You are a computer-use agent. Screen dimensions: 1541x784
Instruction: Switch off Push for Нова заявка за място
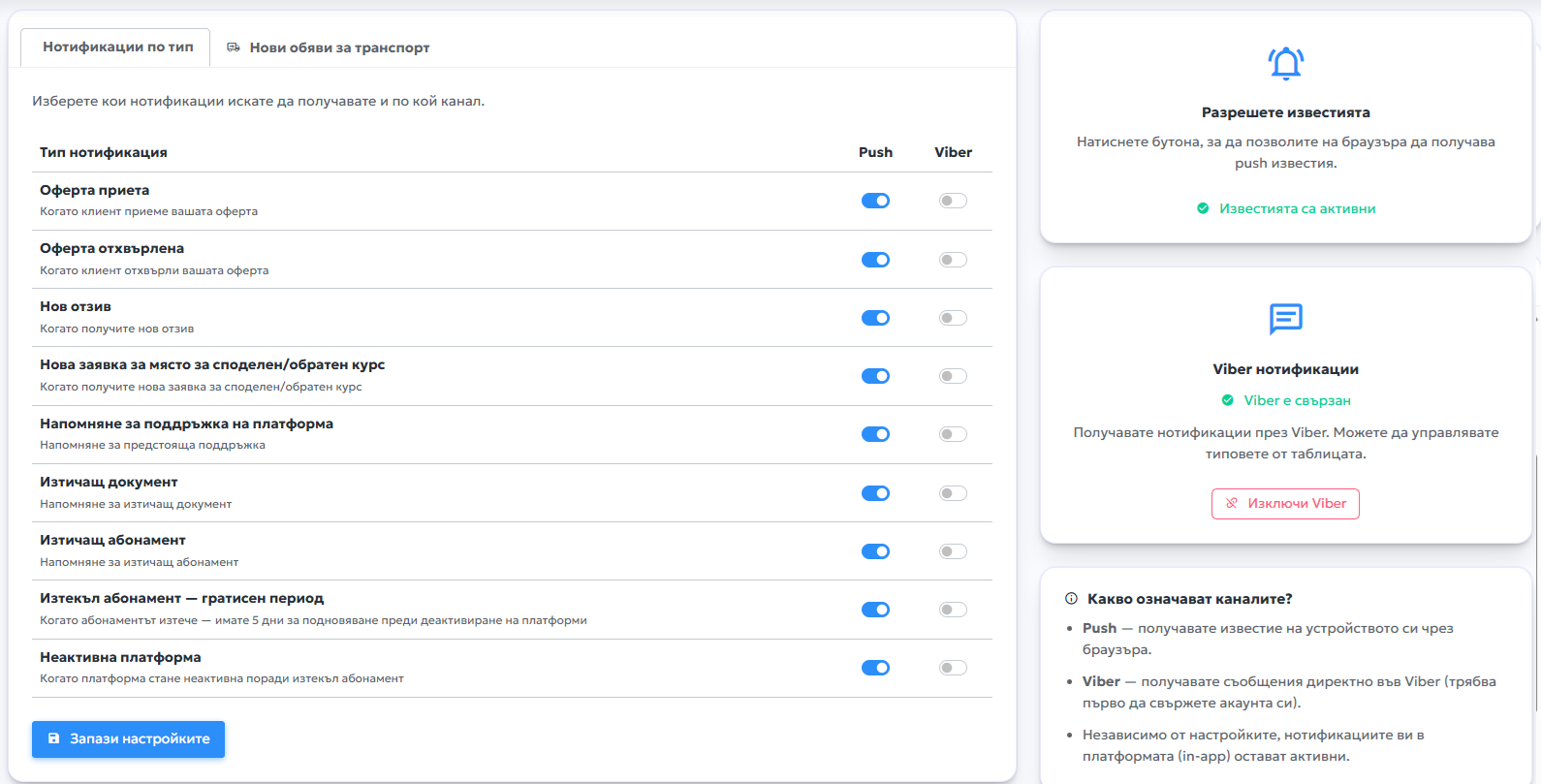(x=875, y=376)
